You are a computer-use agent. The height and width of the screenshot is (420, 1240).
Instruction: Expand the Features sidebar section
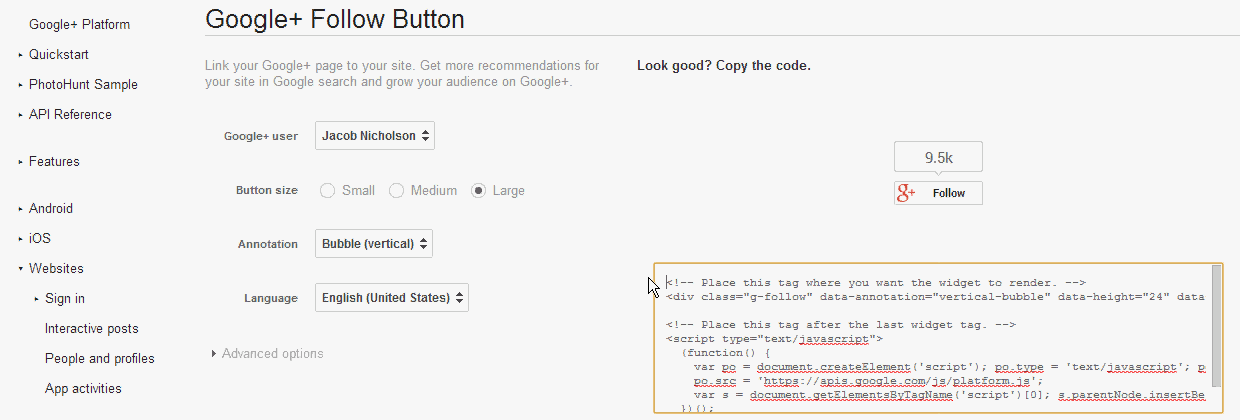click(x=54, y=161)
